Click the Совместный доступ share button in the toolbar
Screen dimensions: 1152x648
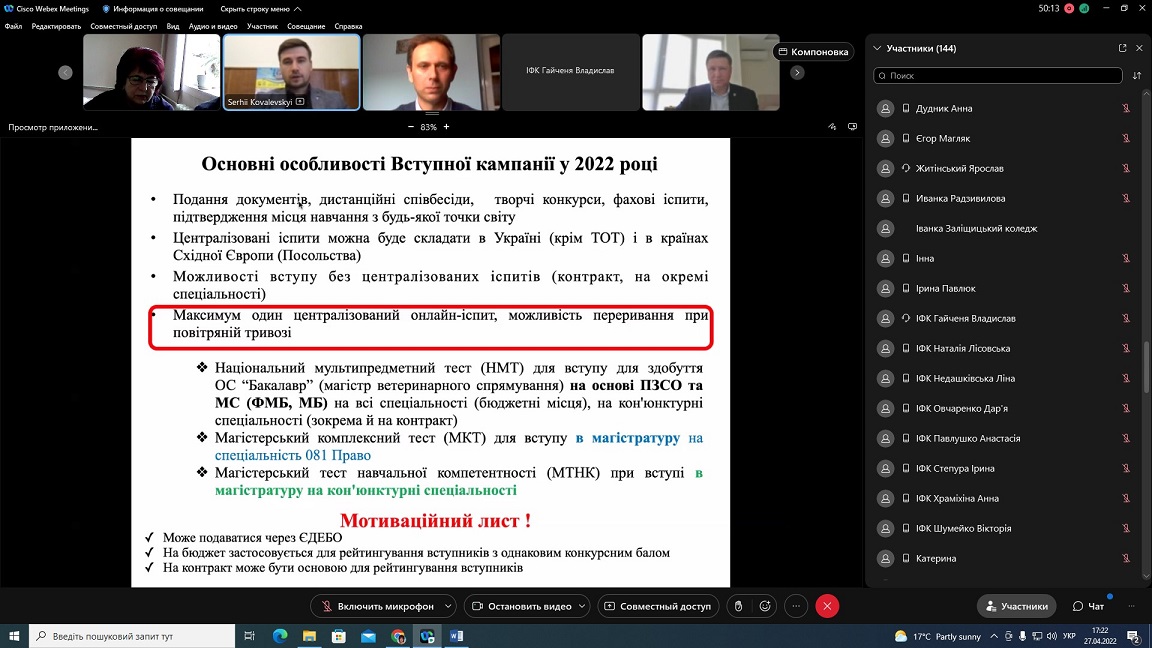pos(658,606)
